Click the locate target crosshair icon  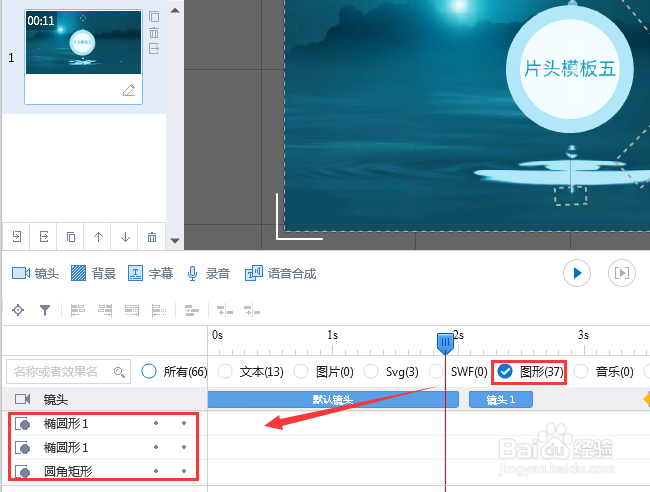click(18, 310)
